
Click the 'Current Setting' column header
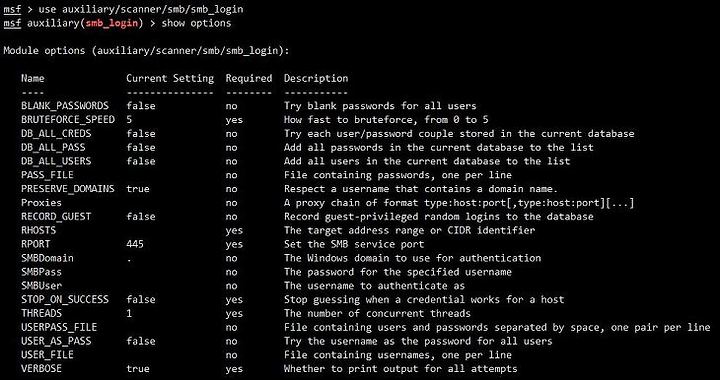(170, 78)
